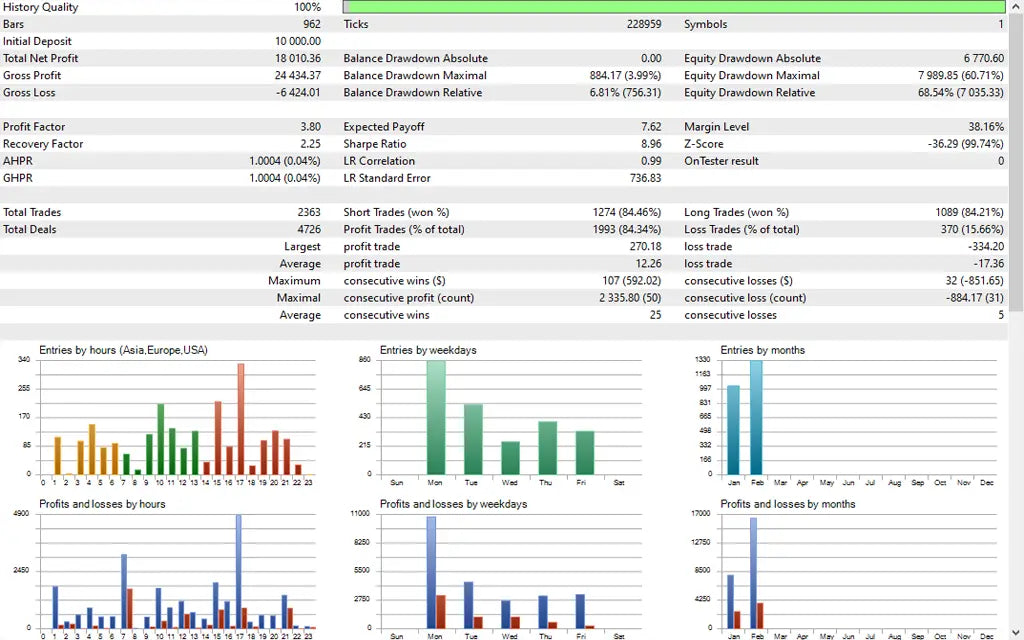1024x640 pixels.
Task: Select the hour 17 bar in Entries by hours
Action: pos(240,410)
